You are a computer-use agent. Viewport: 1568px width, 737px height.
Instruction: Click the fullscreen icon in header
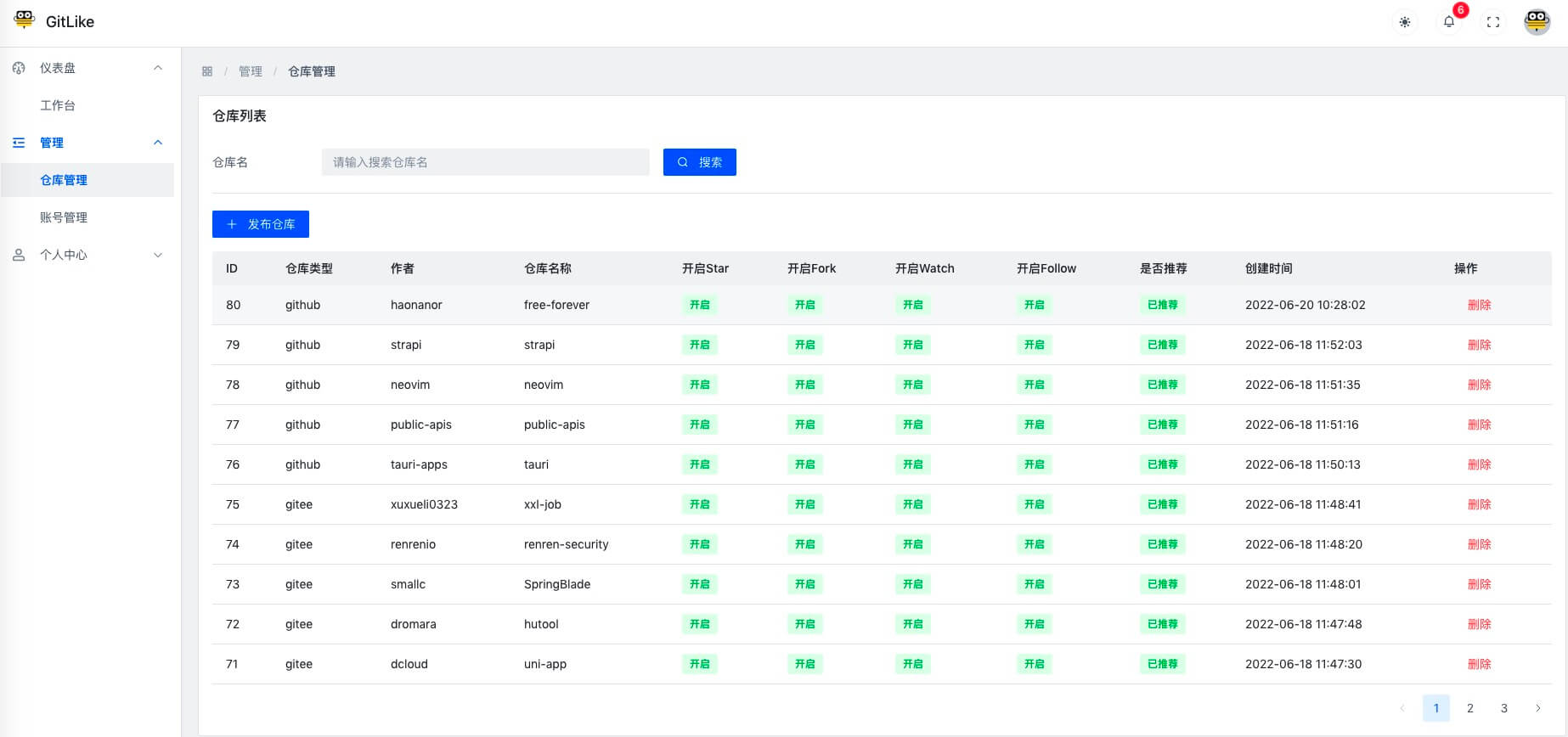[1493, 22]
